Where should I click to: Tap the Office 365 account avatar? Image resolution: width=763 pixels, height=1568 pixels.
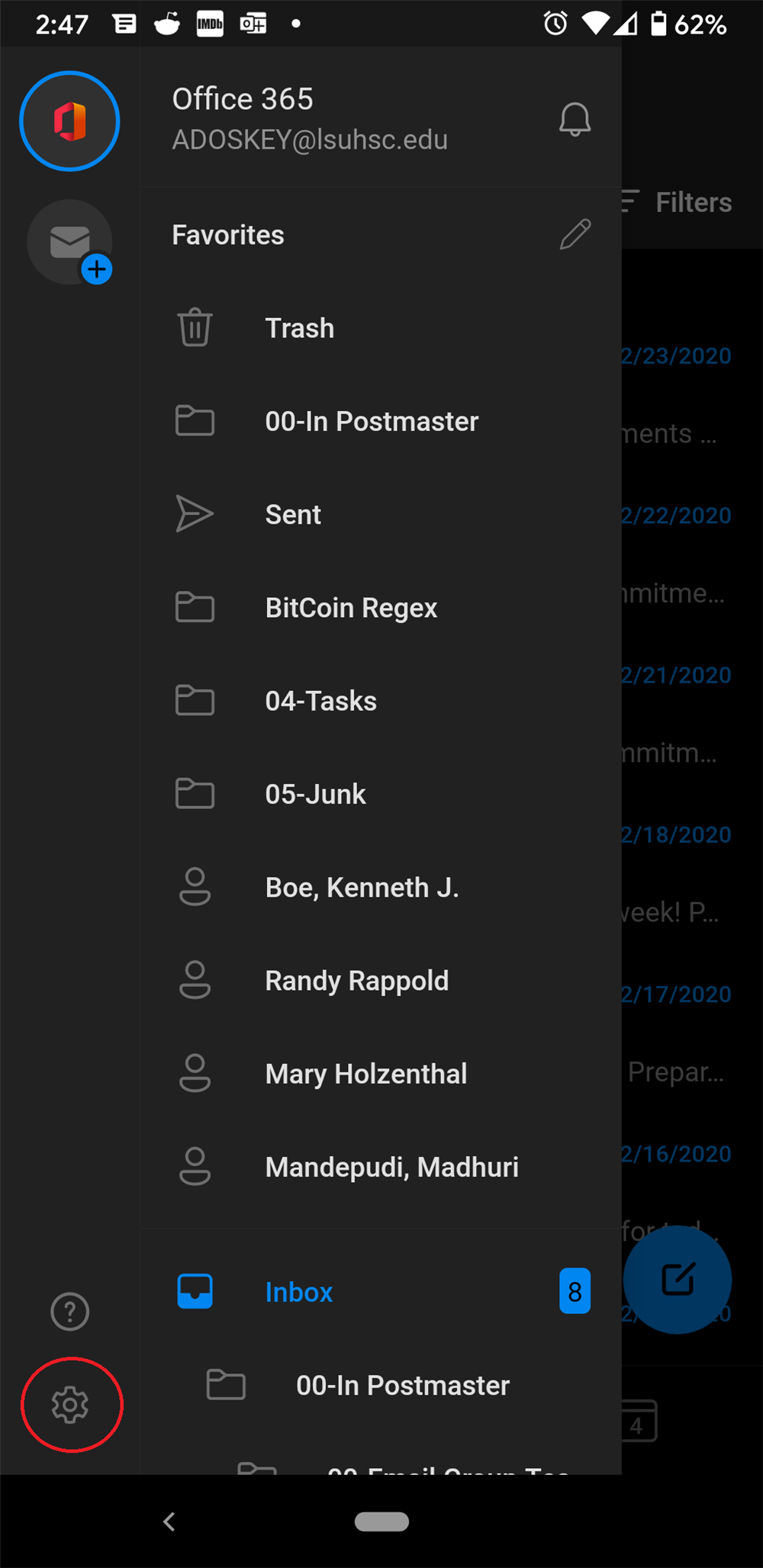coord(69,121)
